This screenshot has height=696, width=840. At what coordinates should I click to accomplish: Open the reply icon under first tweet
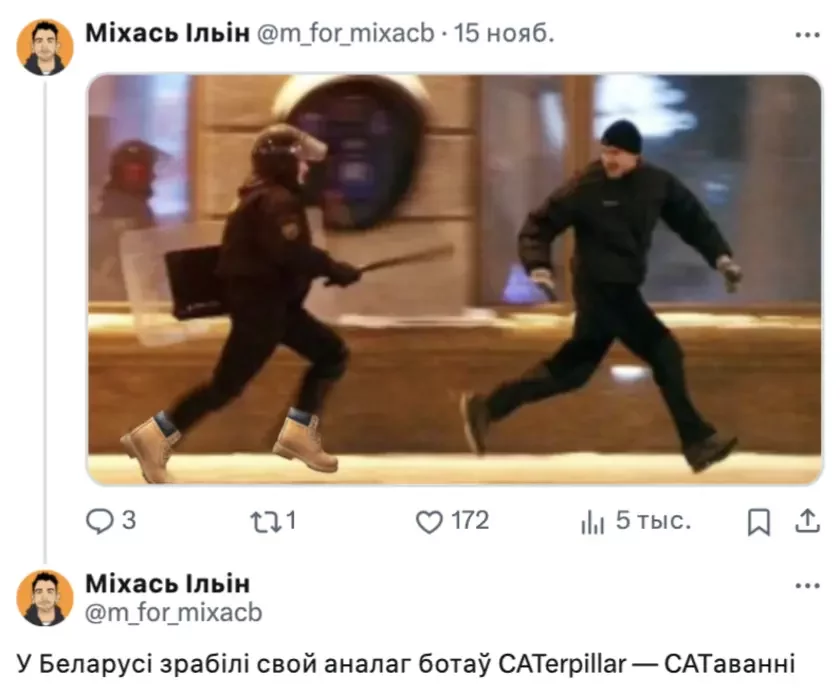click(100, 521)
